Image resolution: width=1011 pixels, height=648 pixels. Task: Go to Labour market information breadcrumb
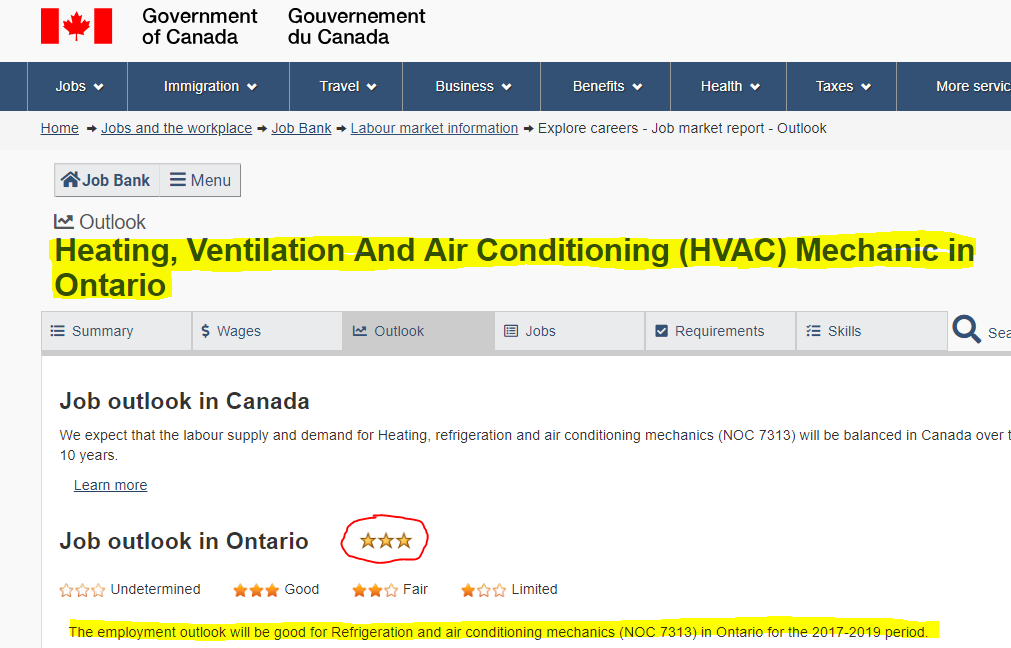tap(435, 128)
